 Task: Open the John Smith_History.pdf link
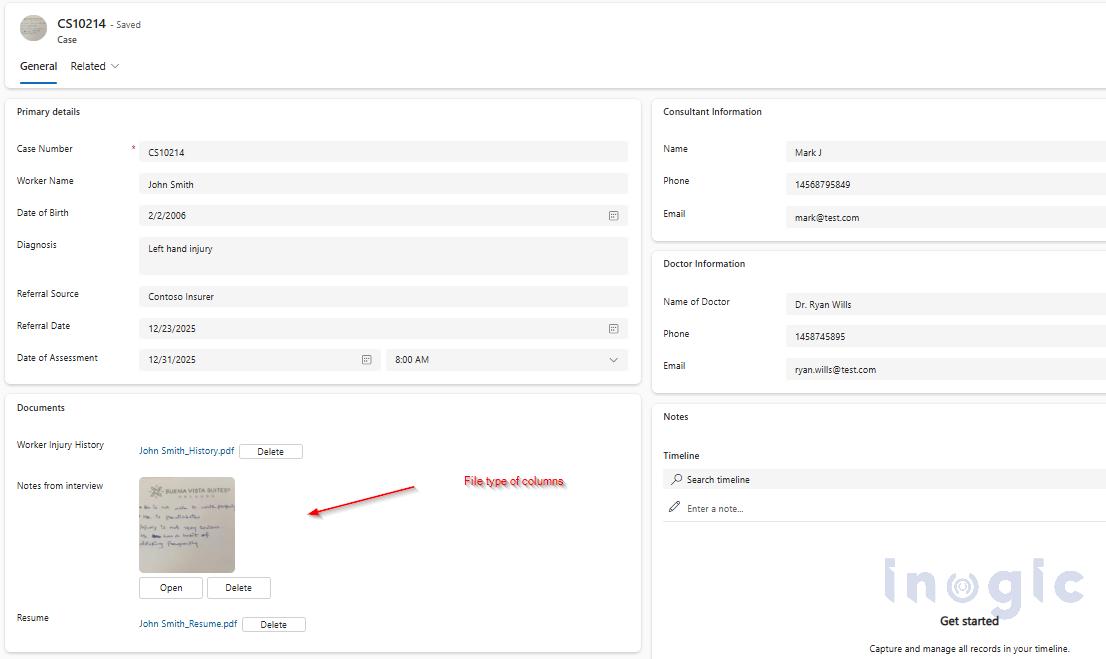pyautogui.click(x=186, y=450)
